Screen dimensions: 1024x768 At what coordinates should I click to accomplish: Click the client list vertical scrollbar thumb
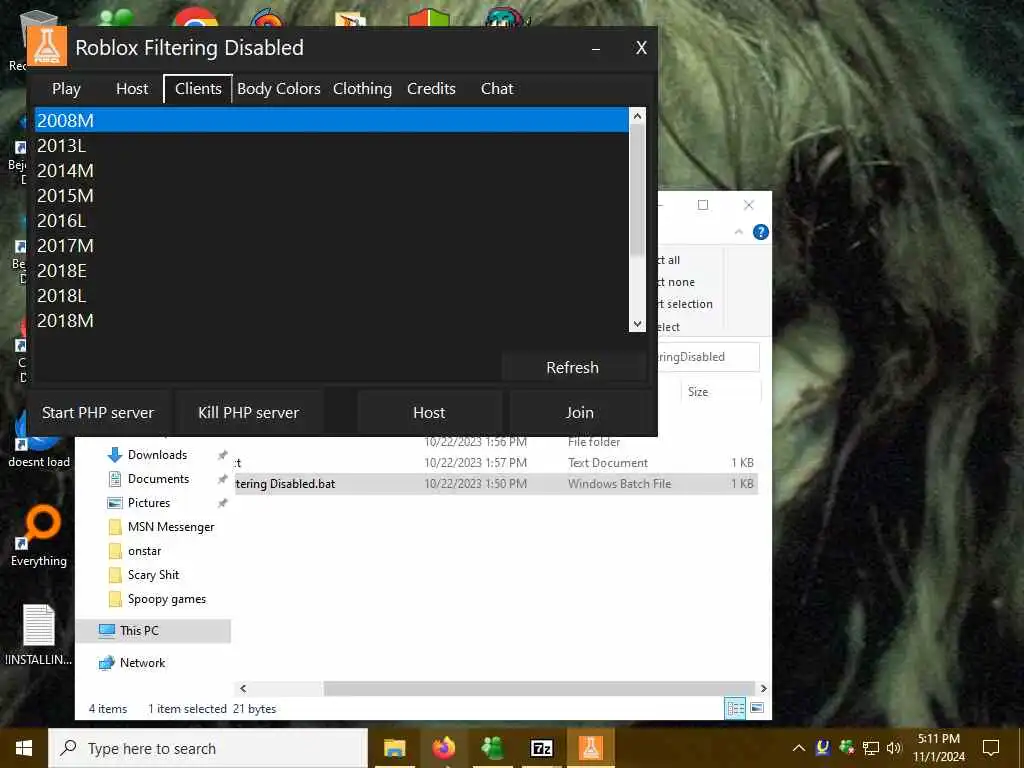(637, 189)
